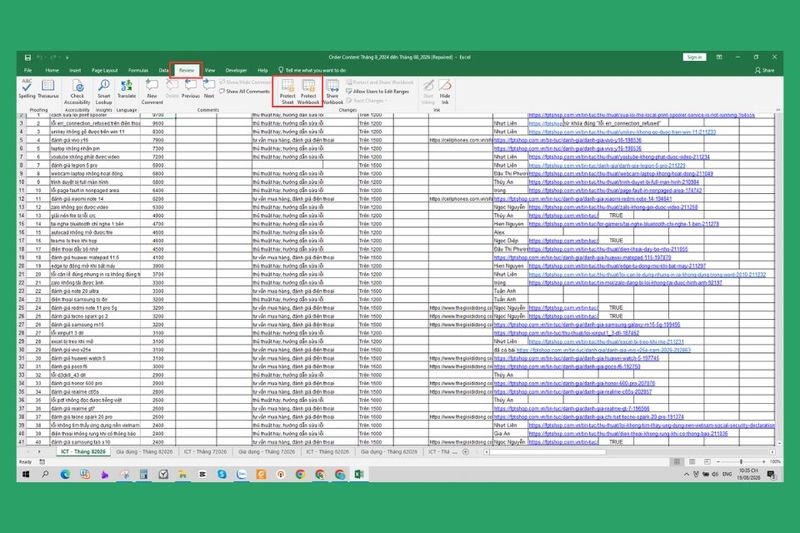
Task: Click the Sign in button
Action: pos(694,57)
